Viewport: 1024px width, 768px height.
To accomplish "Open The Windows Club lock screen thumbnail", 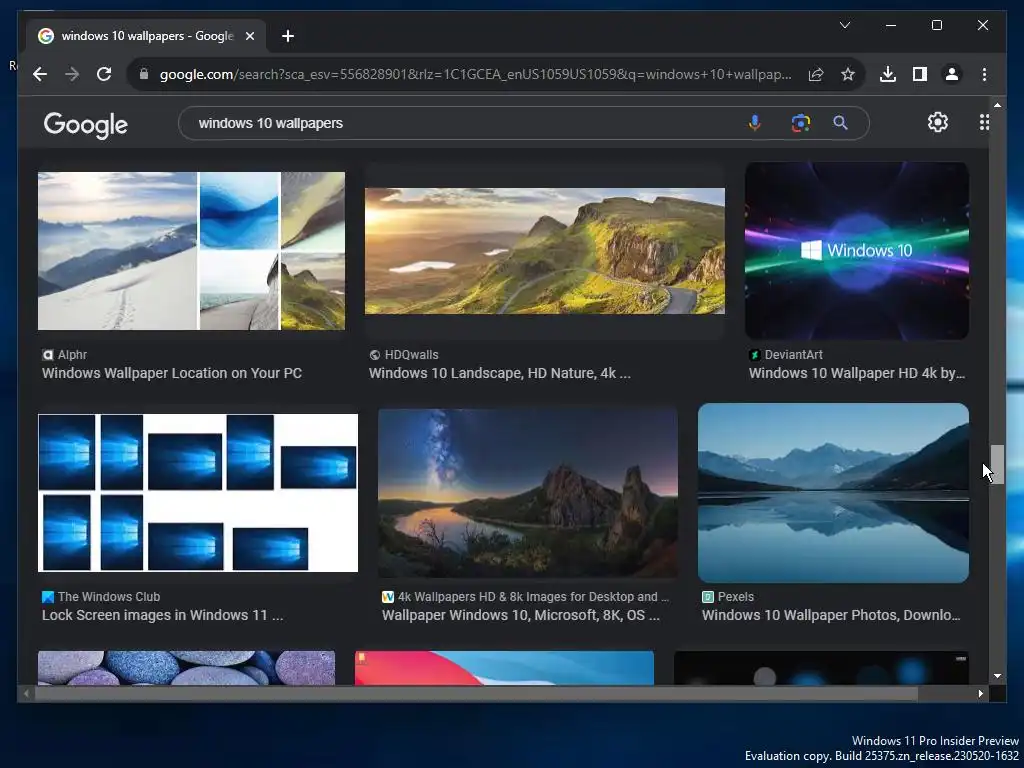I will click(x=198, y=493).
